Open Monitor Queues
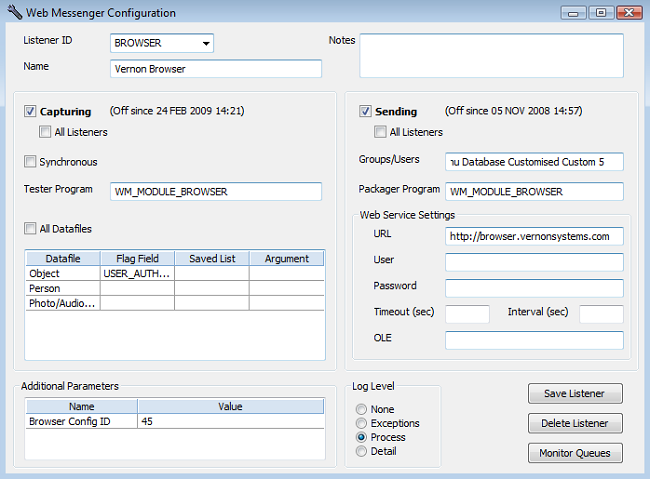Screen dimensions: 650x479 [x=575, y=453]
